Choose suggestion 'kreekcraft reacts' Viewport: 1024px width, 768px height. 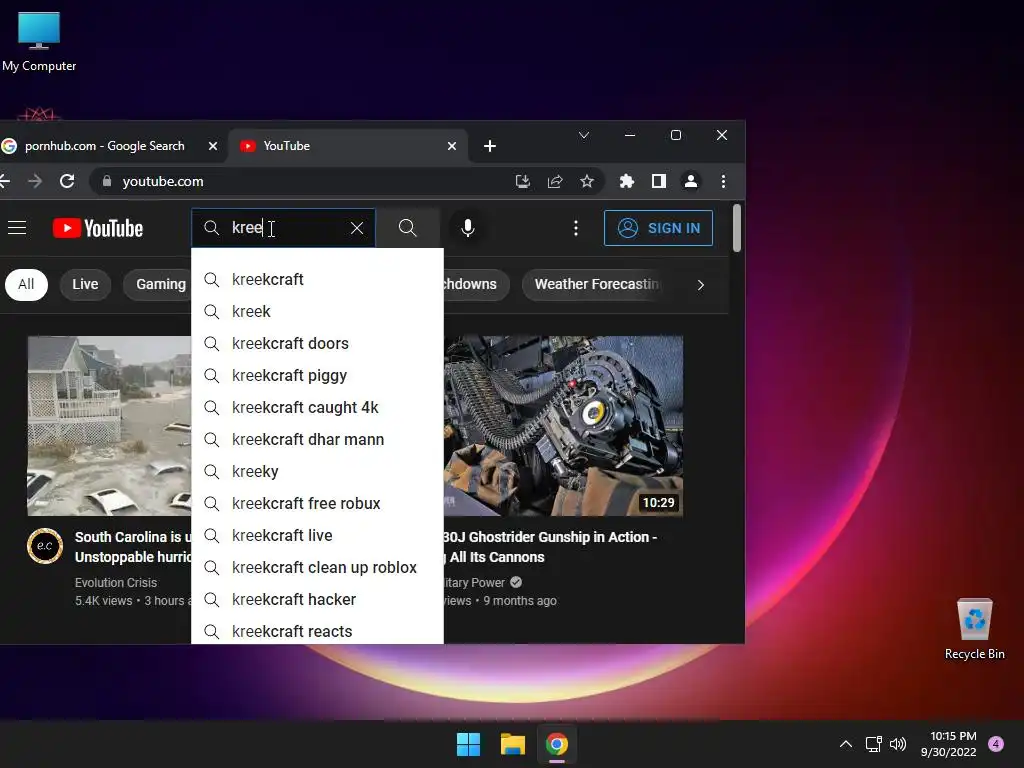click(x=317, y=630)
